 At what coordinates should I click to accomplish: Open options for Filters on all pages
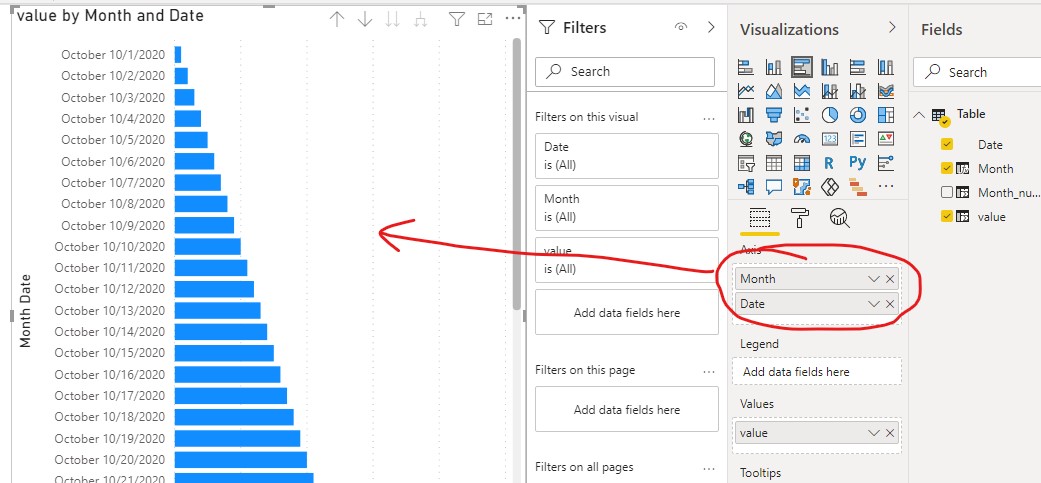(x=709, y=468)
